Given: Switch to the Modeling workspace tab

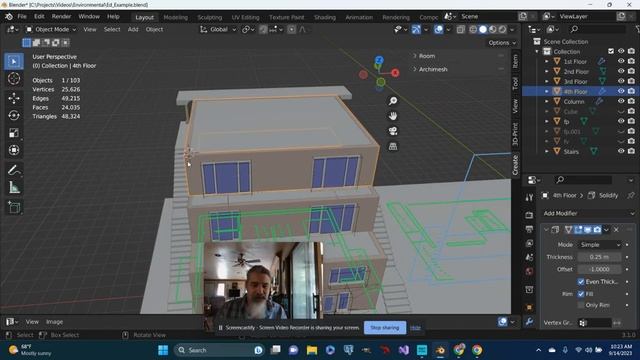Looking at the screenshot, I should tap(176, 17).
